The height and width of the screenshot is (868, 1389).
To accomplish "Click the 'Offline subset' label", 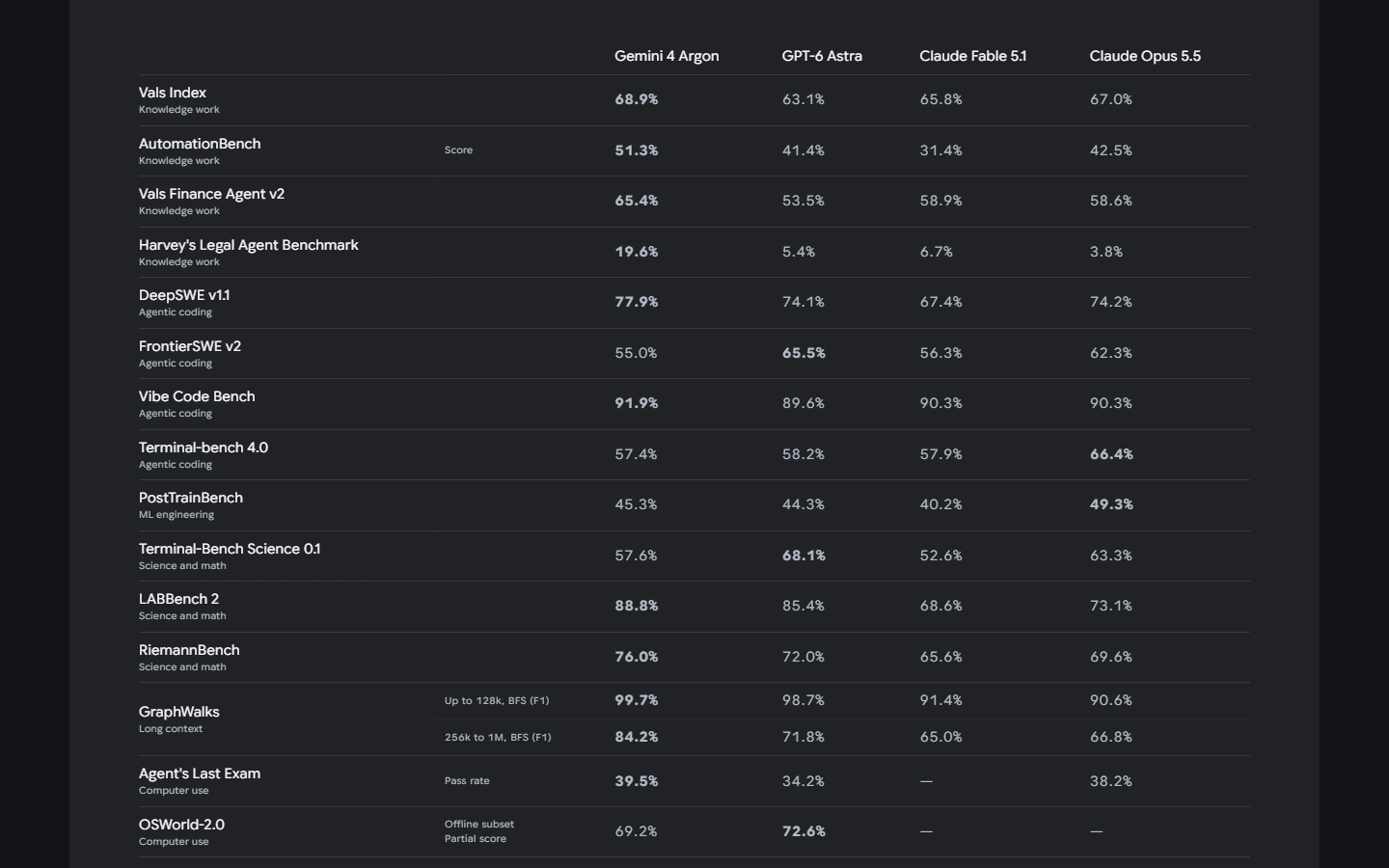I will click(479, 825).
